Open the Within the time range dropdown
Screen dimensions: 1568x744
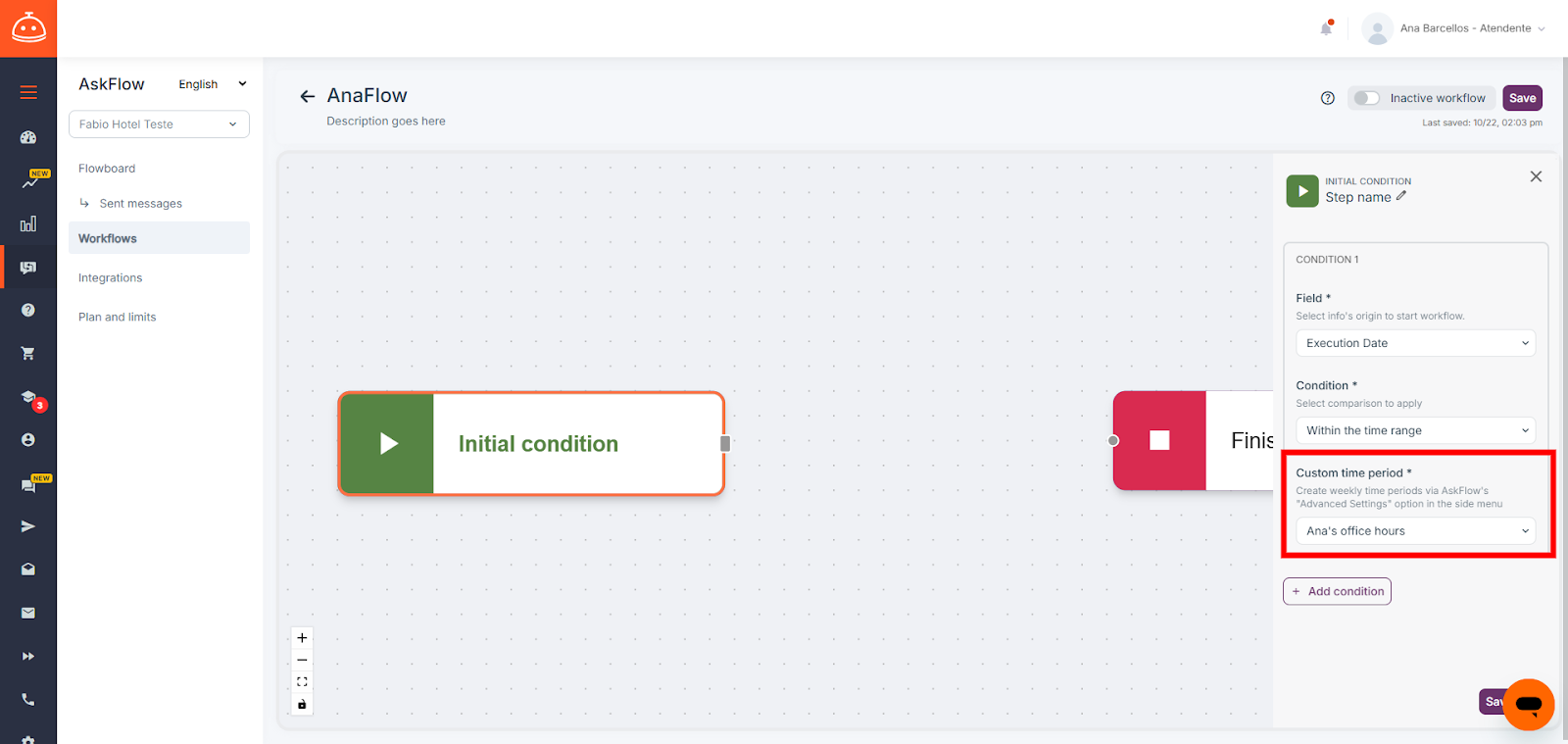tap(1415, 430)
